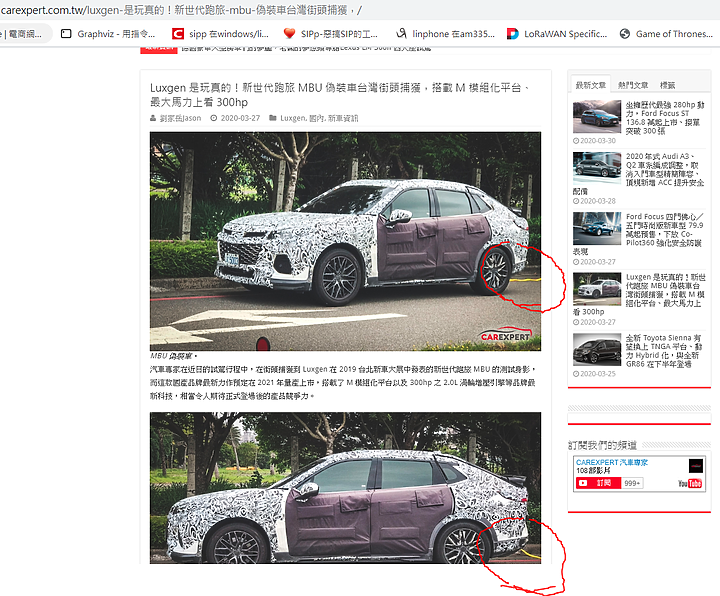This screenshot has width=720, height=596.
Task: Switch to the 熱門文章 sidebar tab
Action: click(633, 85)
